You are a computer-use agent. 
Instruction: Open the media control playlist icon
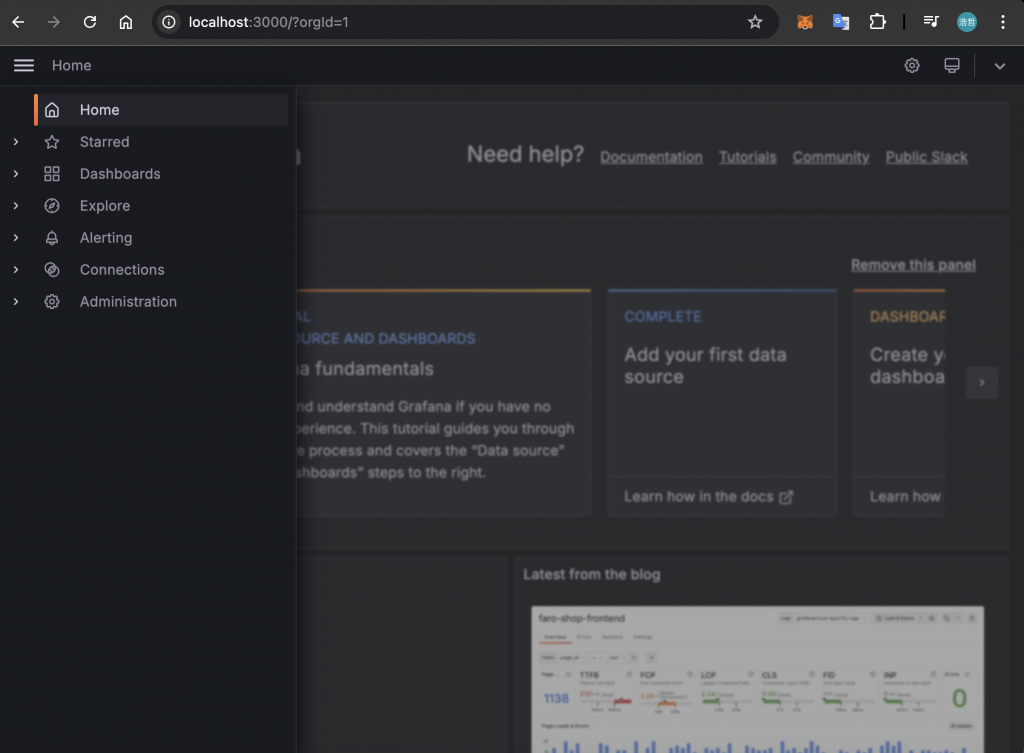(x=931, y=22)
